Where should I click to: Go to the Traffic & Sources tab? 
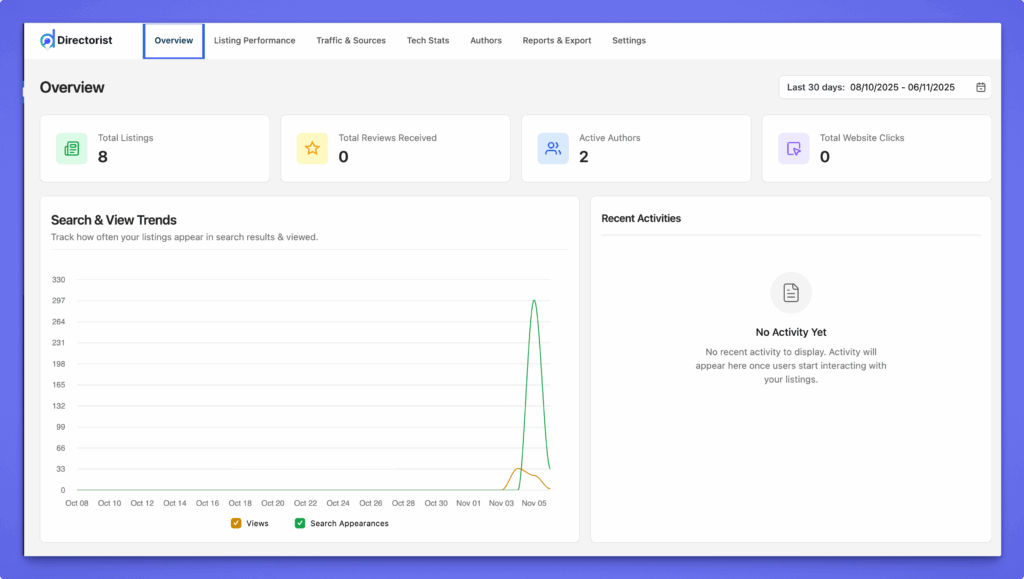[x=351, y=41]
